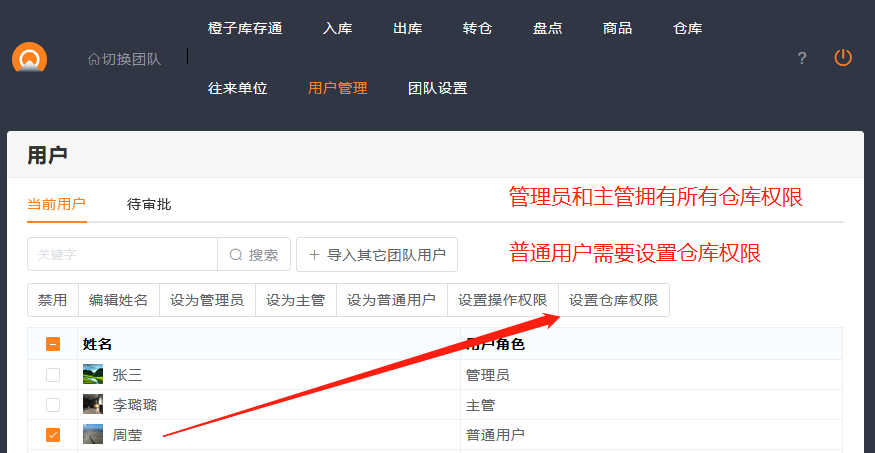Open the 用户管理 menu
The image size is (875, 453).
(x=337, y=88)
